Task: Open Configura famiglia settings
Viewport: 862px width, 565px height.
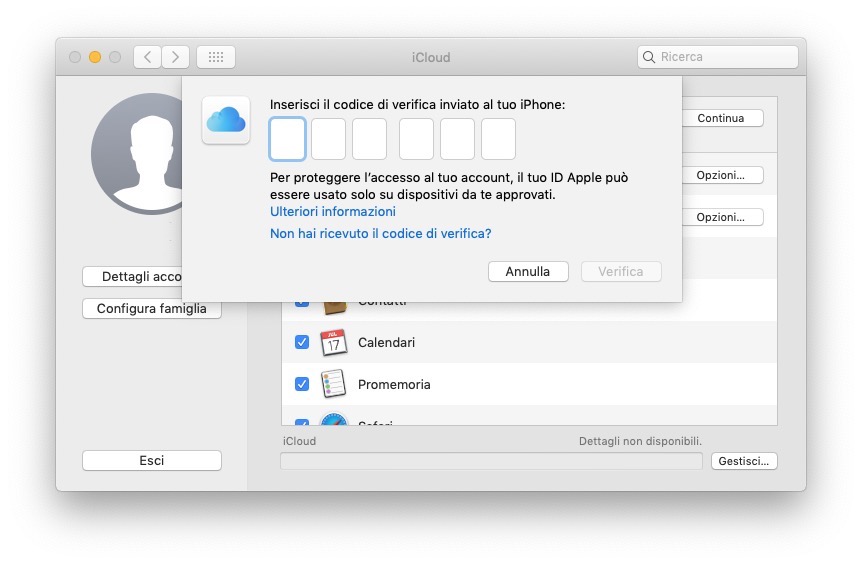Action: pos(152,309)
